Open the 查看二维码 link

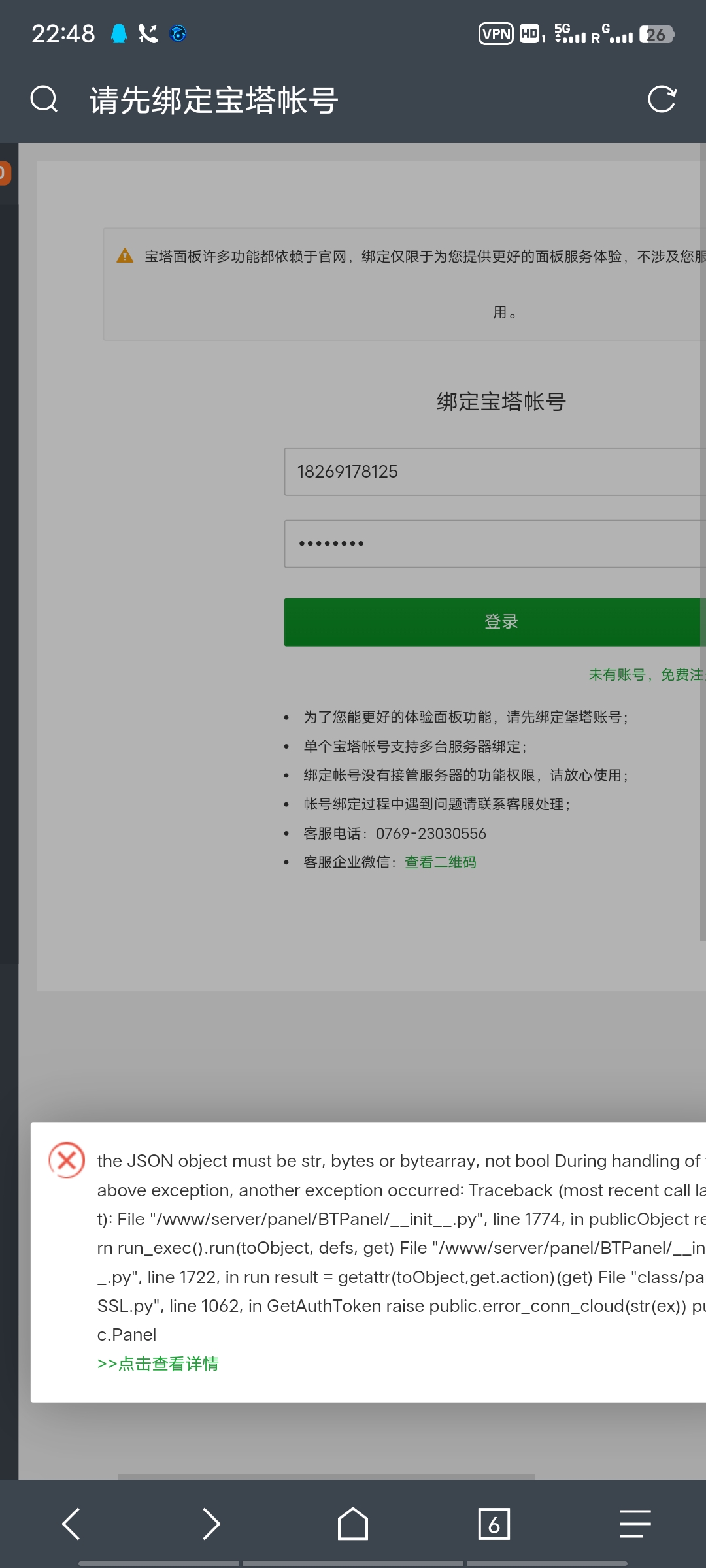(441, 862)
